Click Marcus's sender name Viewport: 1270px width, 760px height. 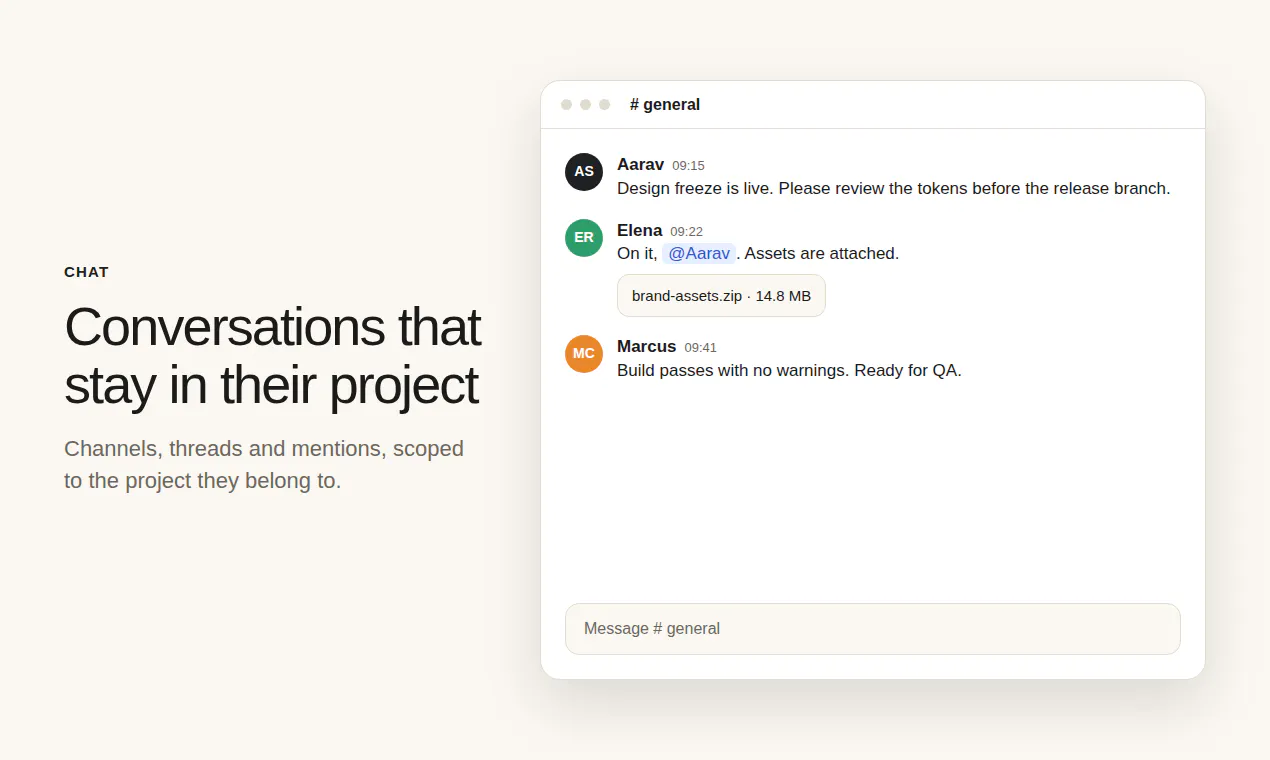[x=646, y=346]
